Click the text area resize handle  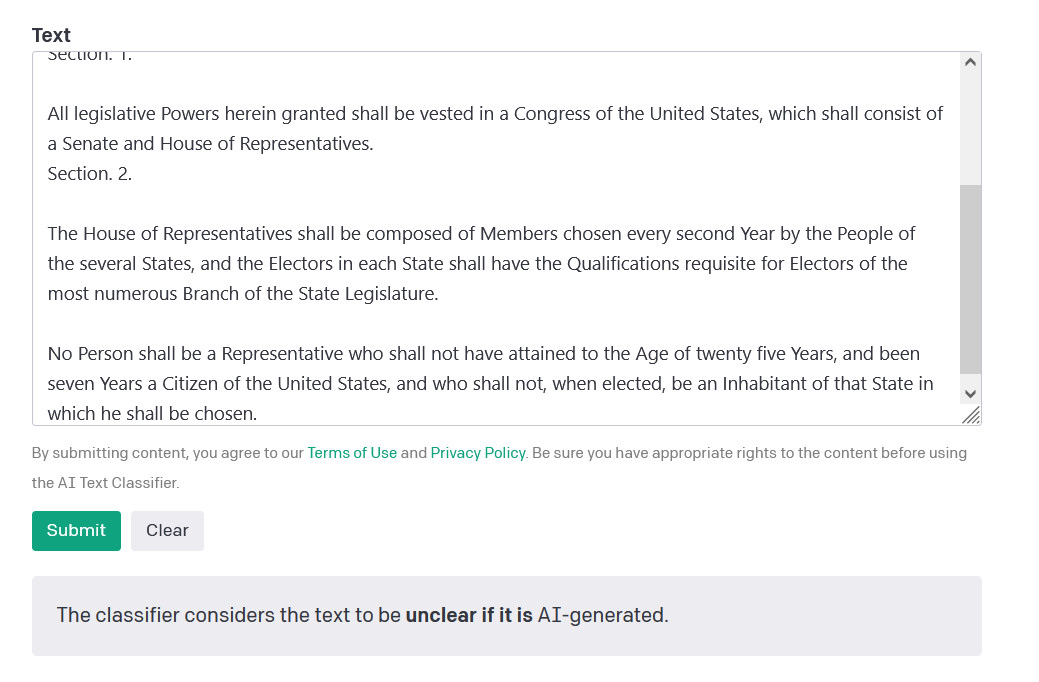pos(971,416)
